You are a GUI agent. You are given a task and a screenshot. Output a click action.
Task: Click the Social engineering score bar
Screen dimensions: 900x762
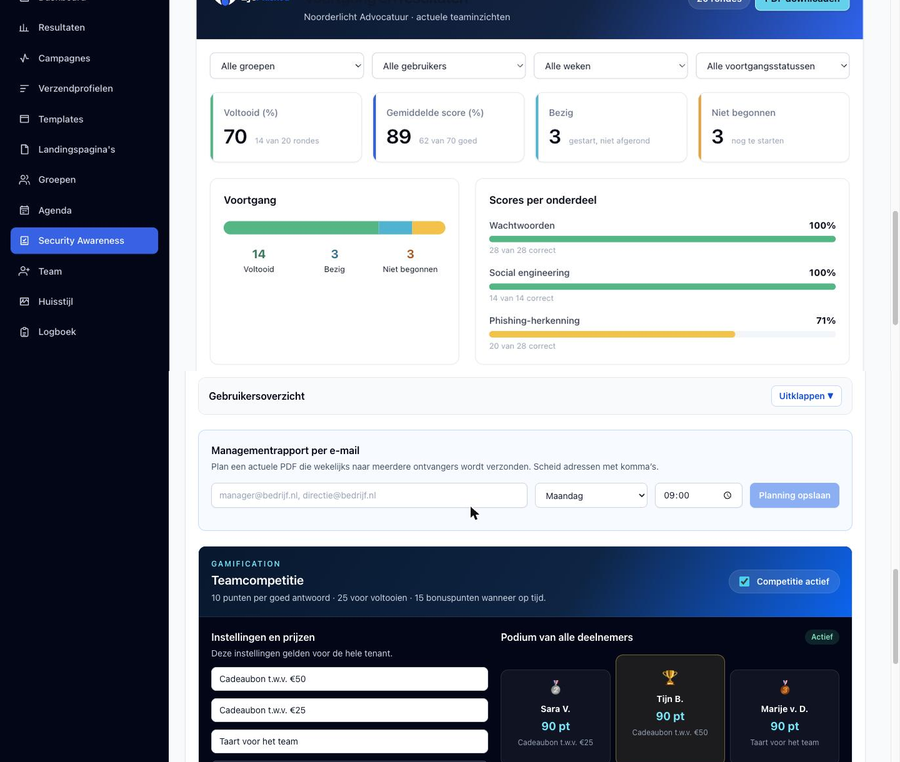(662, 286)
